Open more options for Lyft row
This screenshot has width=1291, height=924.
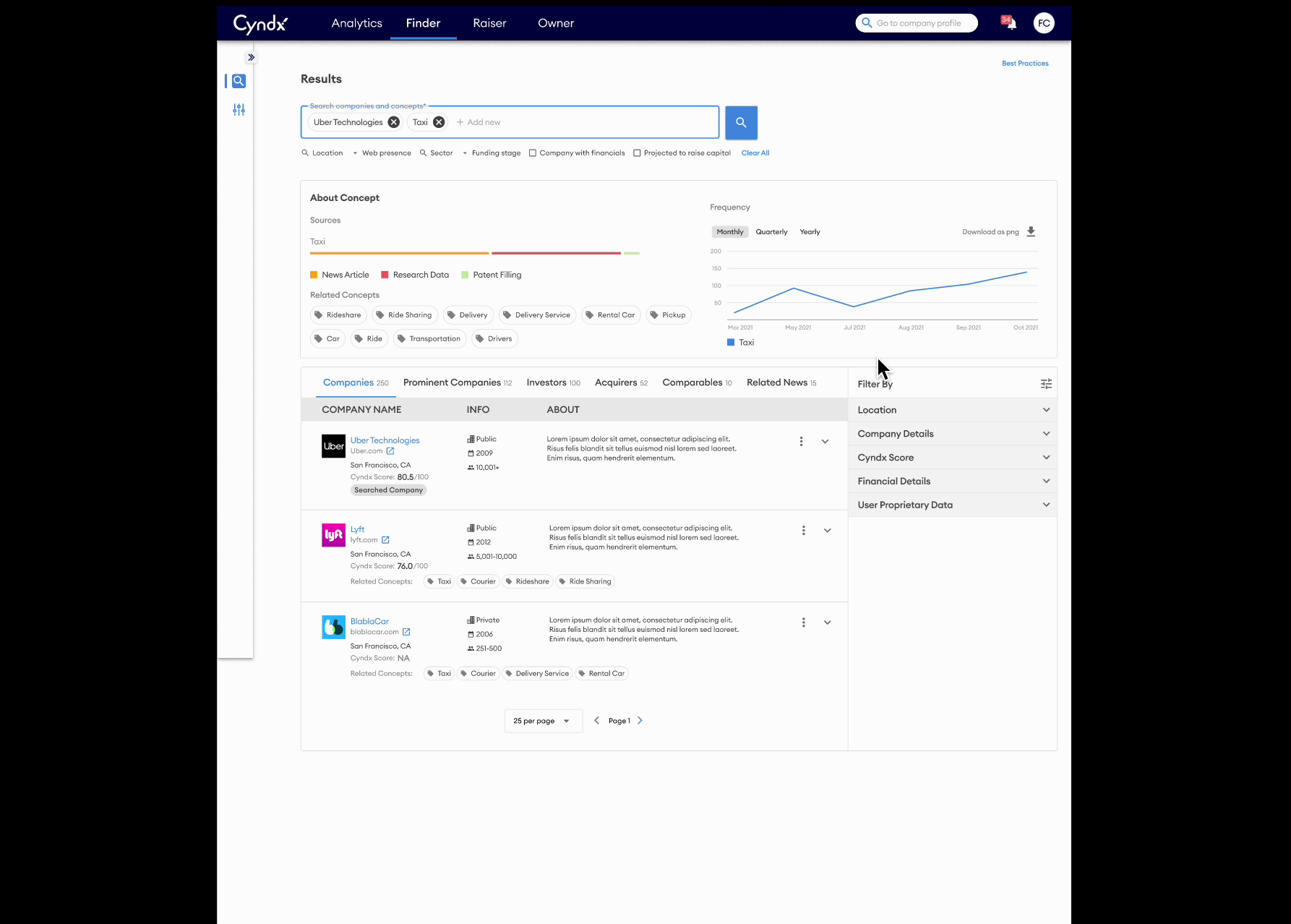coord(803,530)
